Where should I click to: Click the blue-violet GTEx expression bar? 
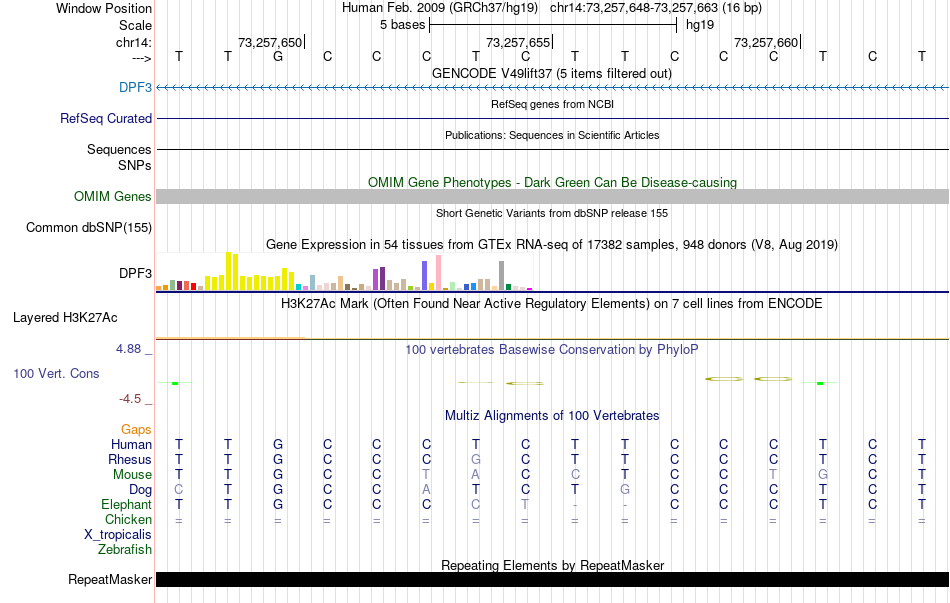[424, 275]
